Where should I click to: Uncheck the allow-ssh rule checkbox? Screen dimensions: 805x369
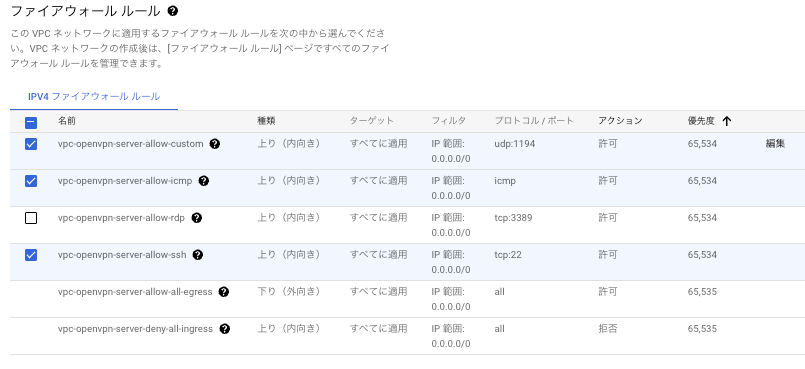click(31, 255)
